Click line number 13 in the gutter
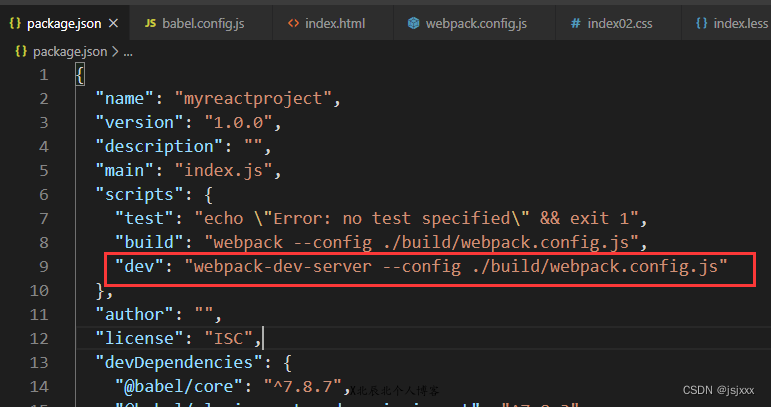 tap(39, 363)
